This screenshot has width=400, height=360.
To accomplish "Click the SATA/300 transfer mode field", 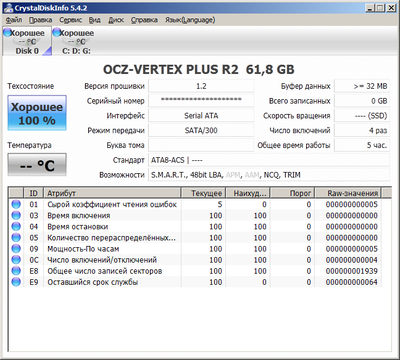I will point(201,130).
